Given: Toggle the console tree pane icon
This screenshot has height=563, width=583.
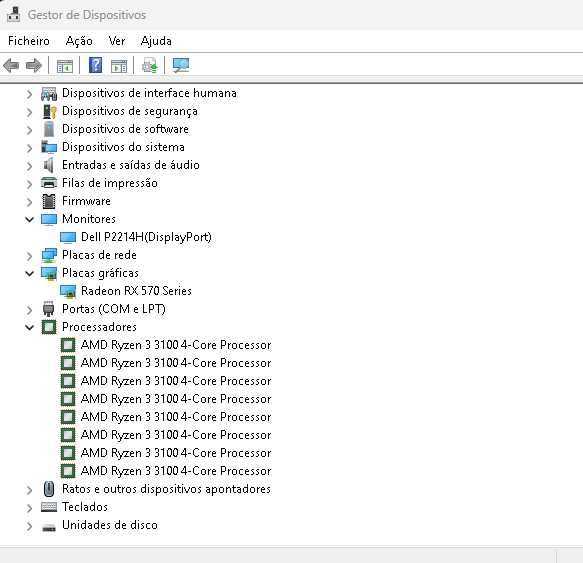Looking at the screenshot, I should (x=65, y=66).
